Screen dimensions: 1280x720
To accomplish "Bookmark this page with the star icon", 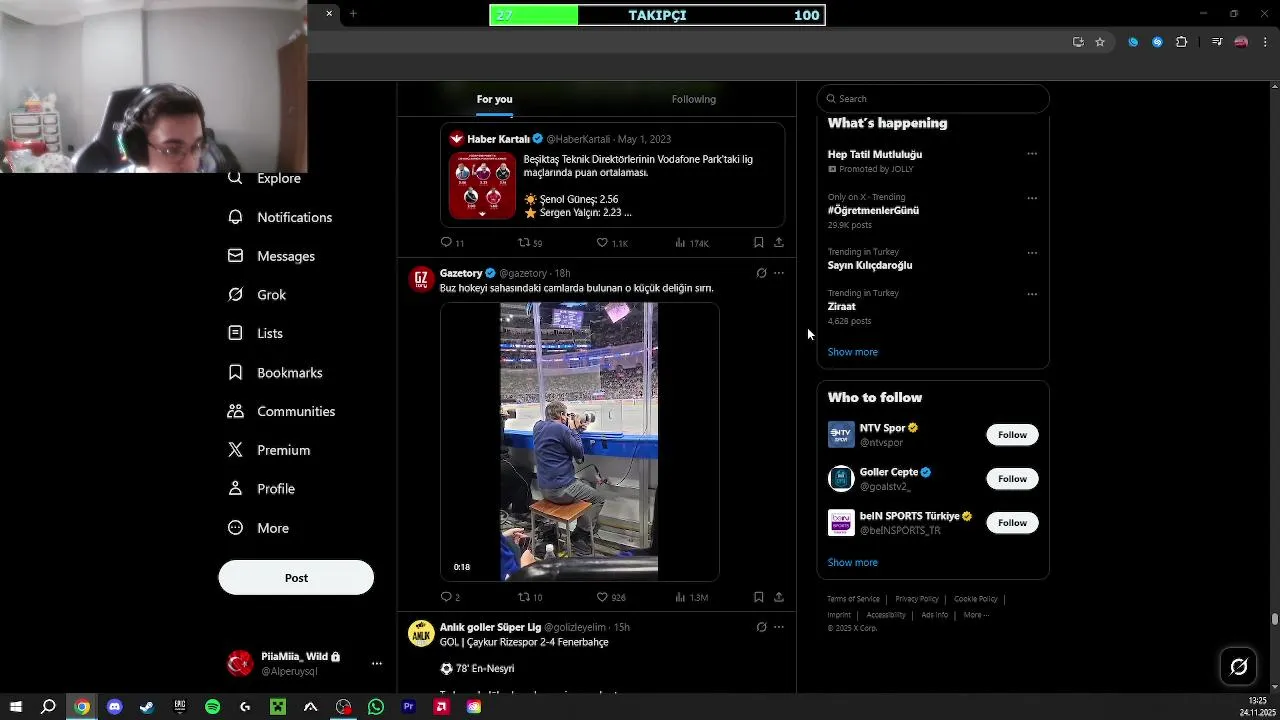I will click(1100, 42).
